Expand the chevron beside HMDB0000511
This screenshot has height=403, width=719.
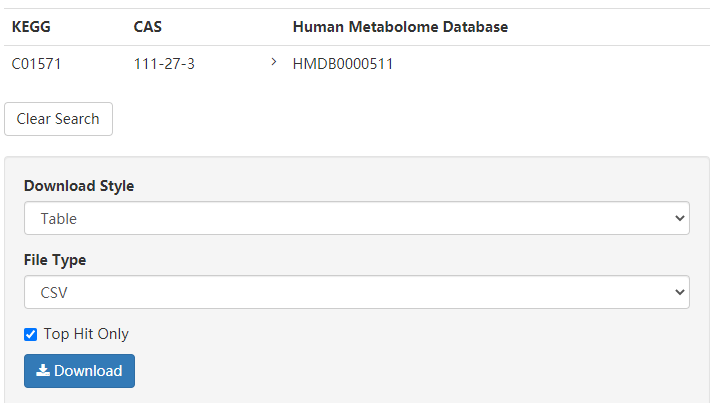[x=274, y=63]
